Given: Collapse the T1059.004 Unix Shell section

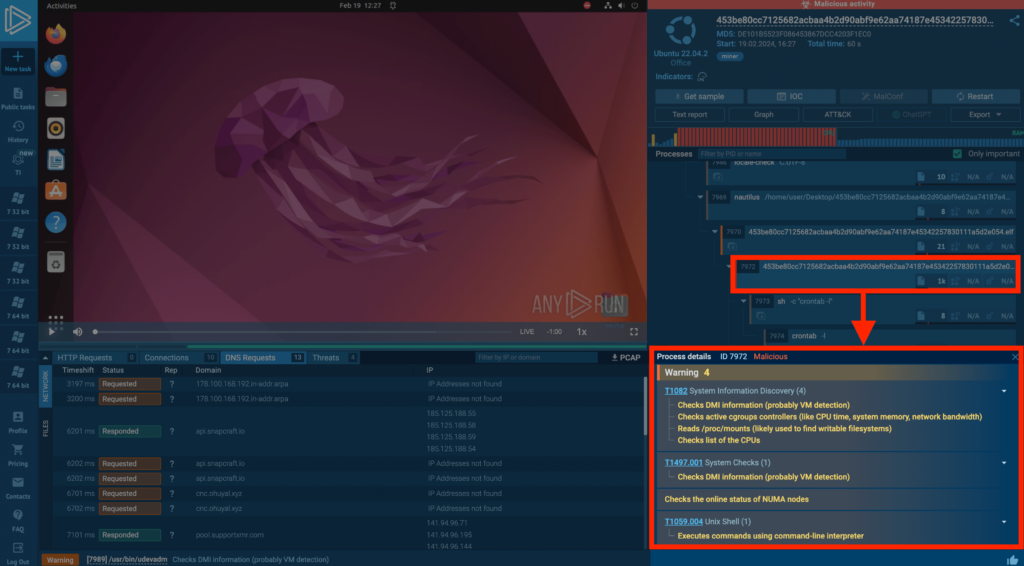Looking at the screenshot, I should tap(1003, 521).
